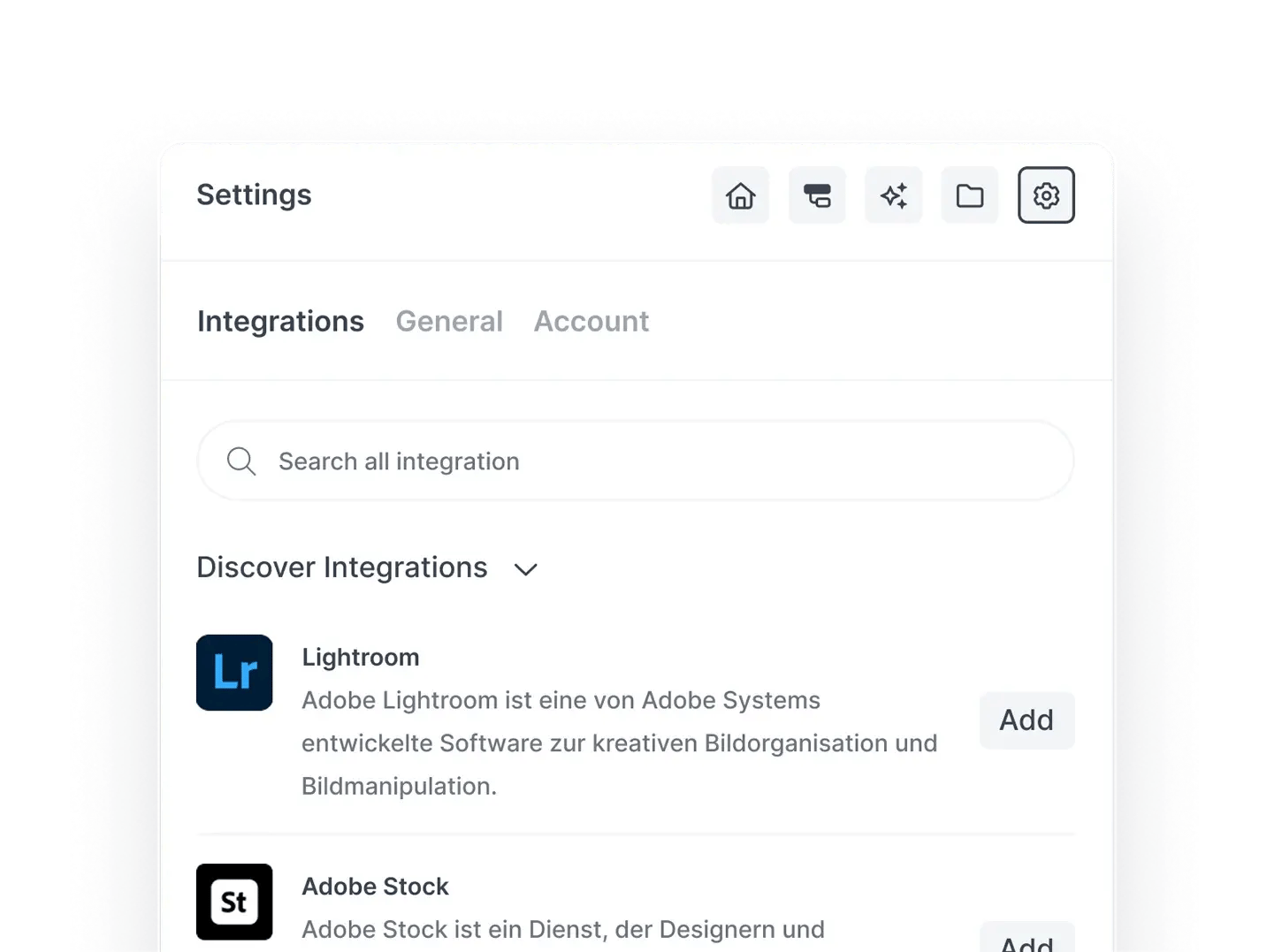Focus the Search all integration field
The width and height of the screenshot is (1267, 952).
click(636, 461)
